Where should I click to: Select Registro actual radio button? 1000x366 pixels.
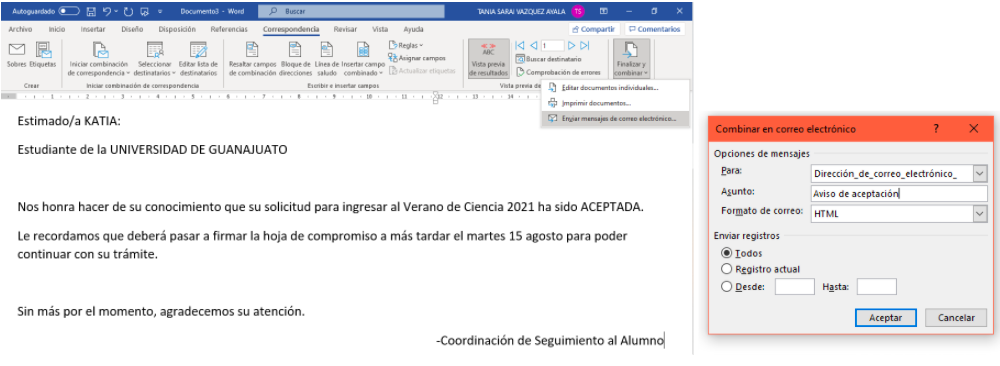726,269
